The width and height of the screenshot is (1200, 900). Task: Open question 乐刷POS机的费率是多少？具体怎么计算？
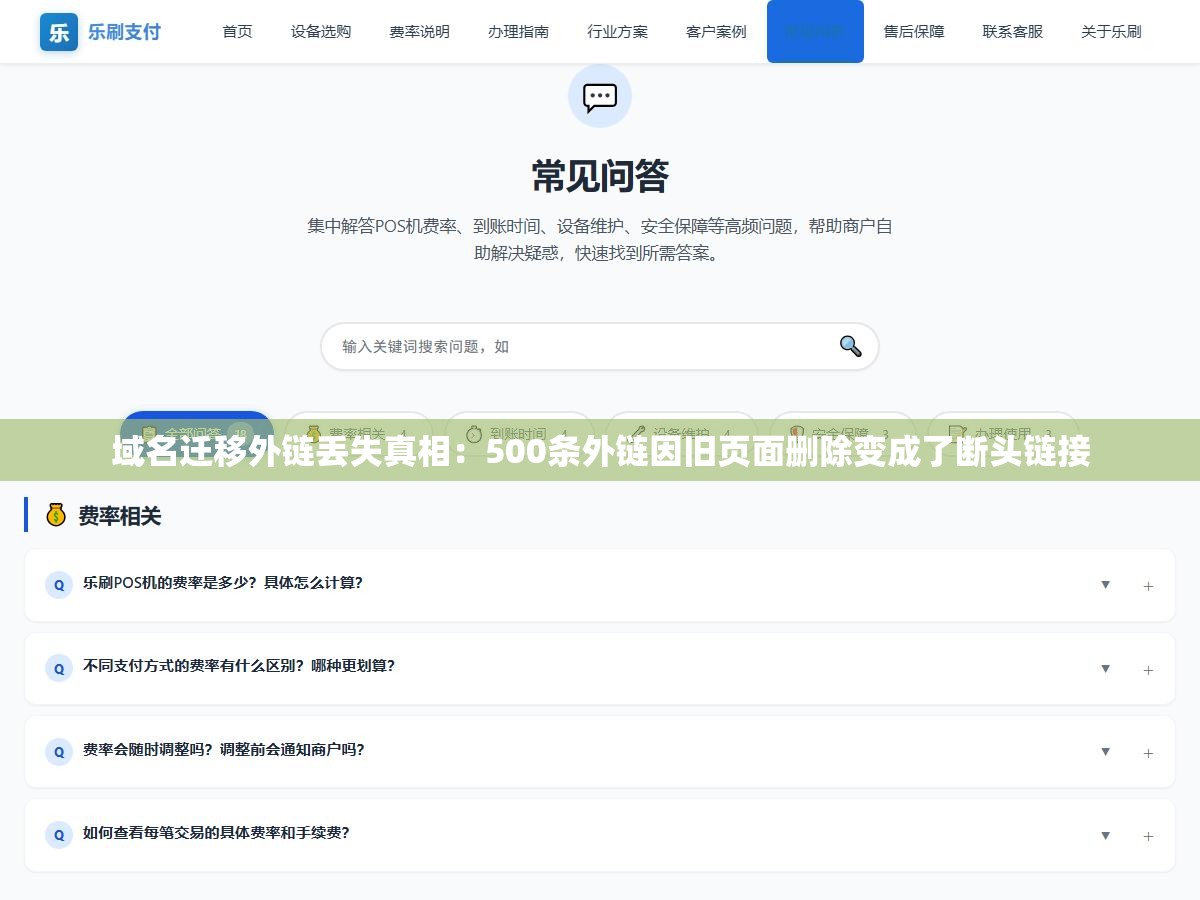(223, 583)
